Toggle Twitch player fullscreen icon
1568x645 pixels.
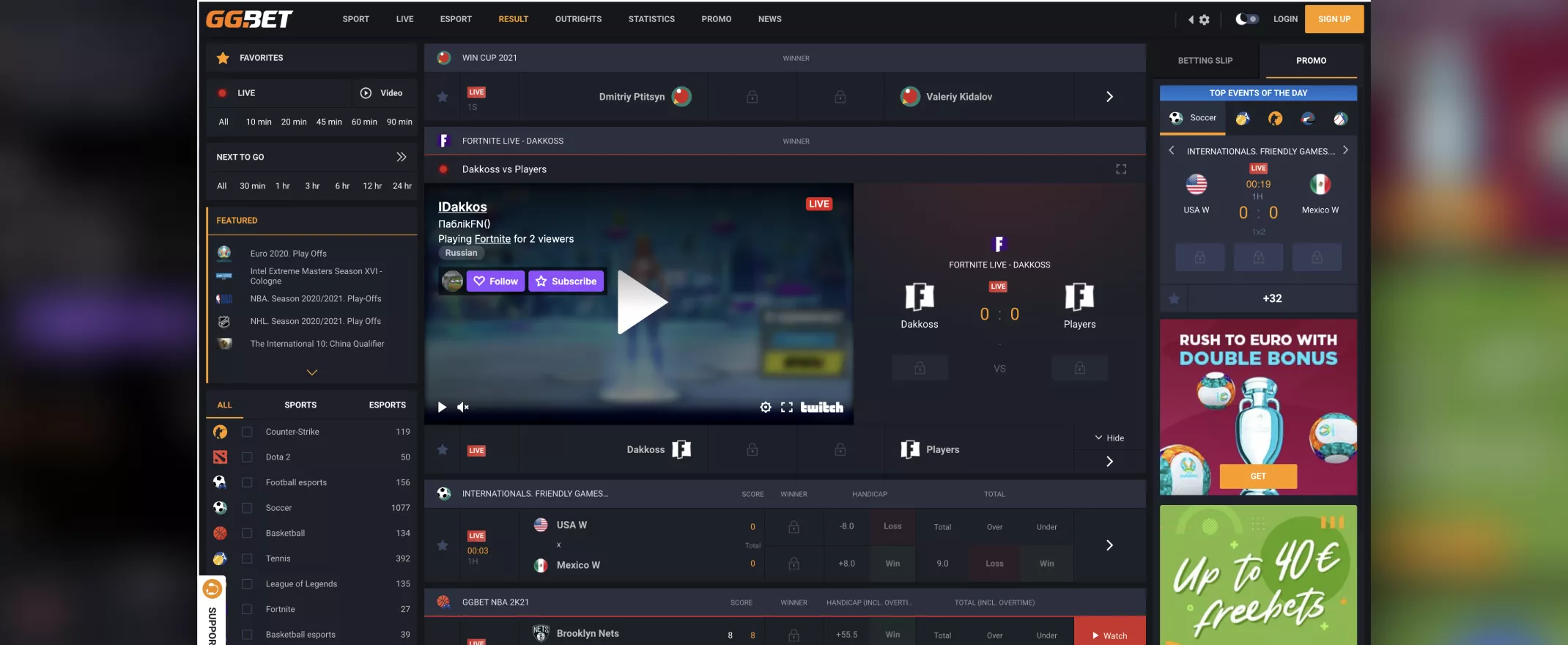click(x=787, y=408)
